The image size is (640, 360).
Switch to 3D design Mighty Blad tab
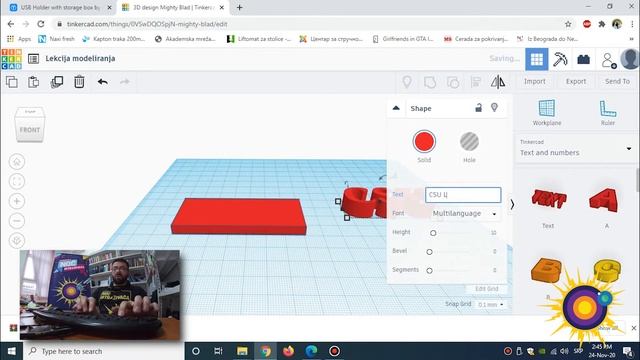tap(173, 7)
